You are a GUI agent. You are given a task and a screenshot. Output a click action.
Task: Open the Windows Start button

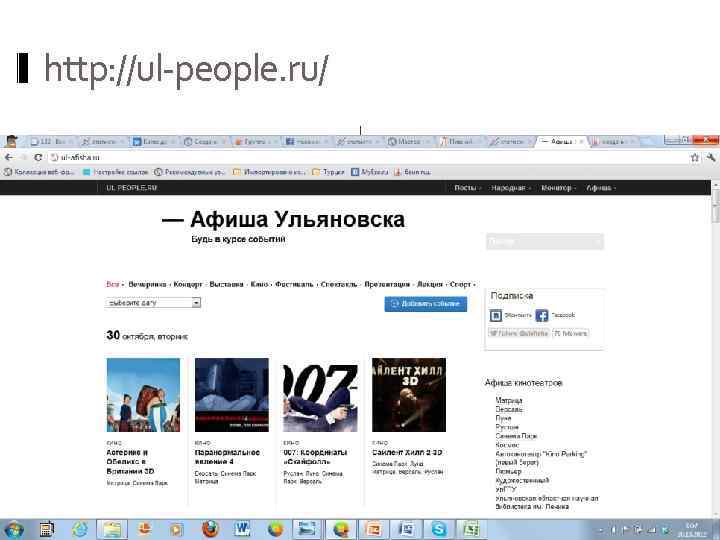pyautogui.click(x=14, y=529)
